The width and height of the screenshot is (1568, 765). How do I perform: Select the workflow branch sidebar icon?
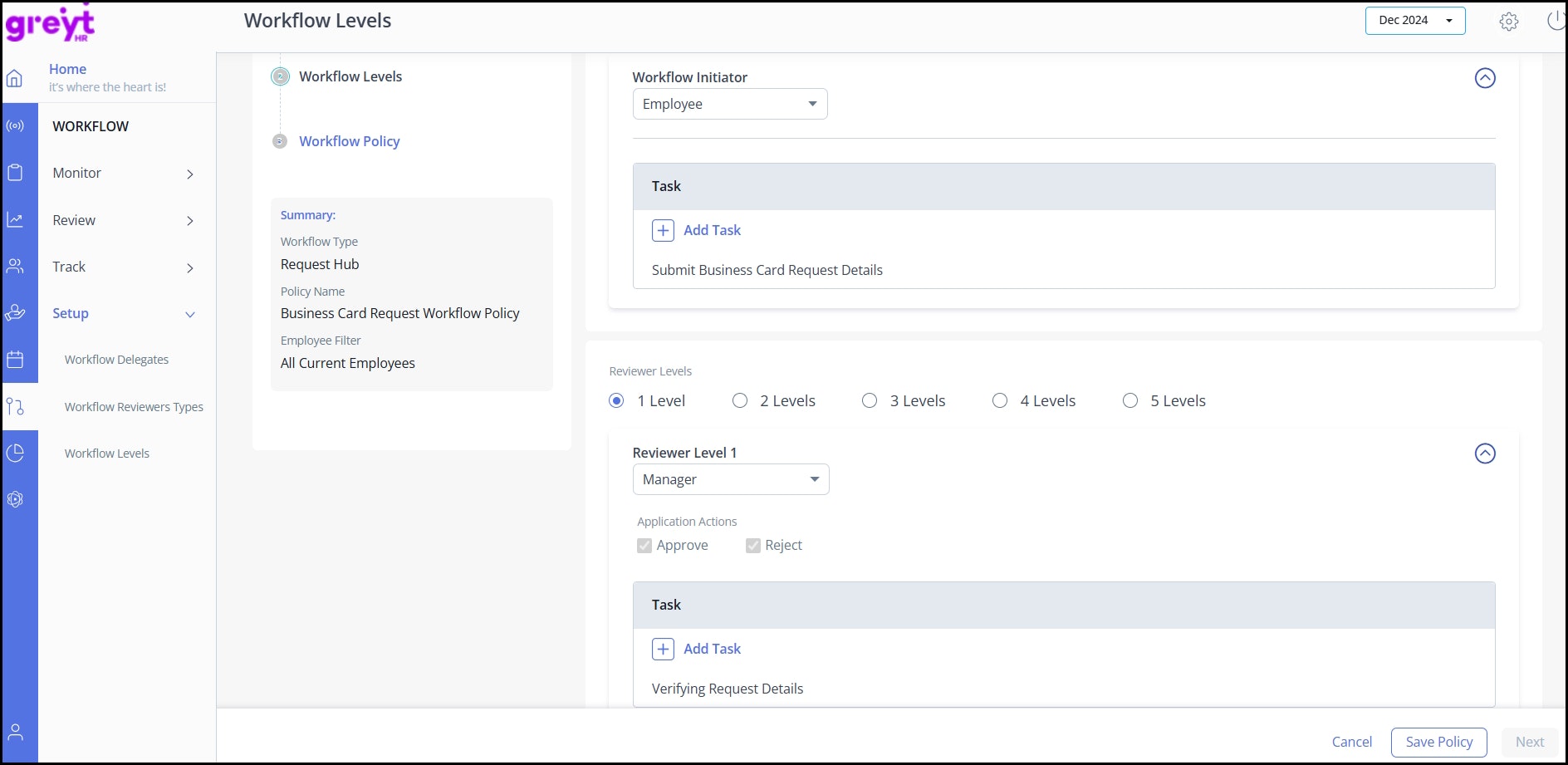pyautogui.click(x=15, y=406)
